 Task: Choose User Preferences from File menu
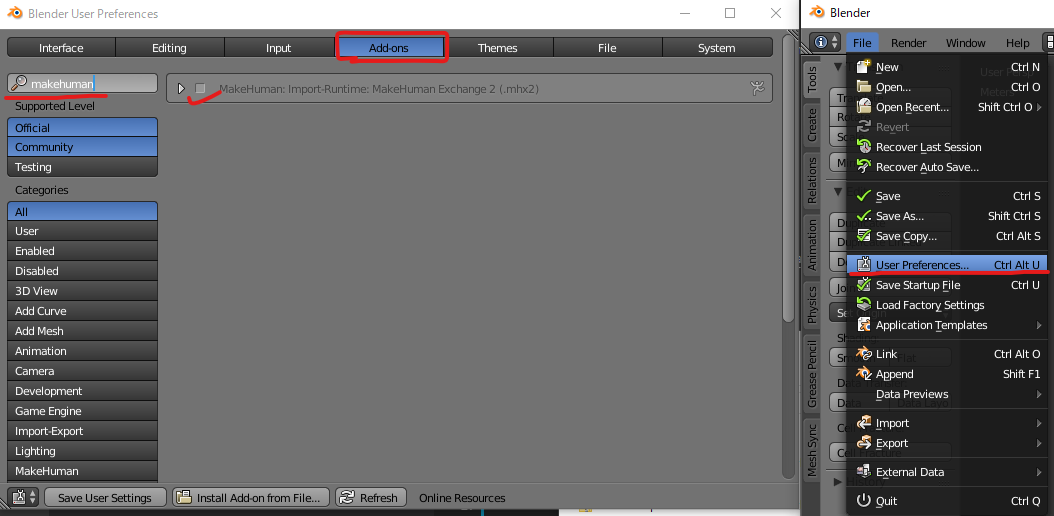[x=947, y=265]
